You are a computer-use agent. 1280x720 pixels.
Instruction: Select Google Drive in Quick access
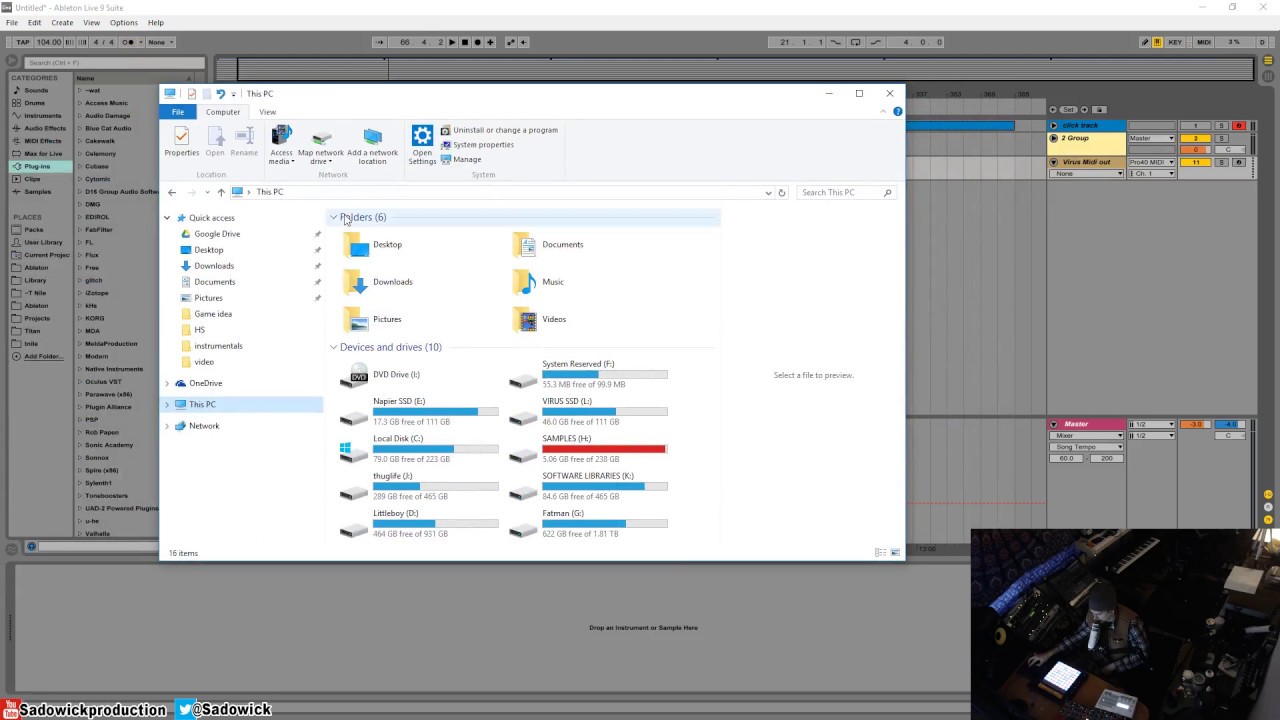point(217,234)
